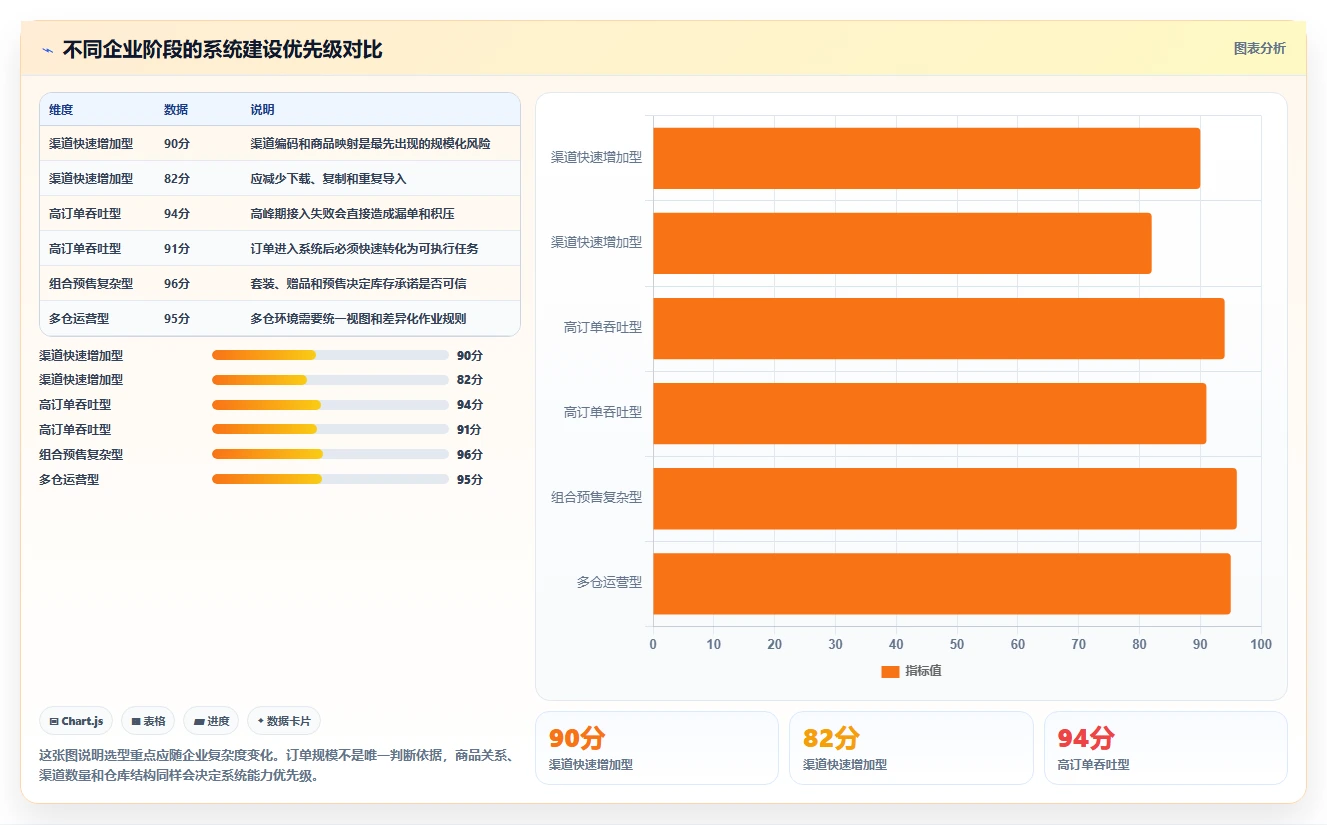The width and height of the screenshot is (1327, 825).
Task: Click the 高订单吞吐型 progress bar showing 91分
Action: coord(330,430)
